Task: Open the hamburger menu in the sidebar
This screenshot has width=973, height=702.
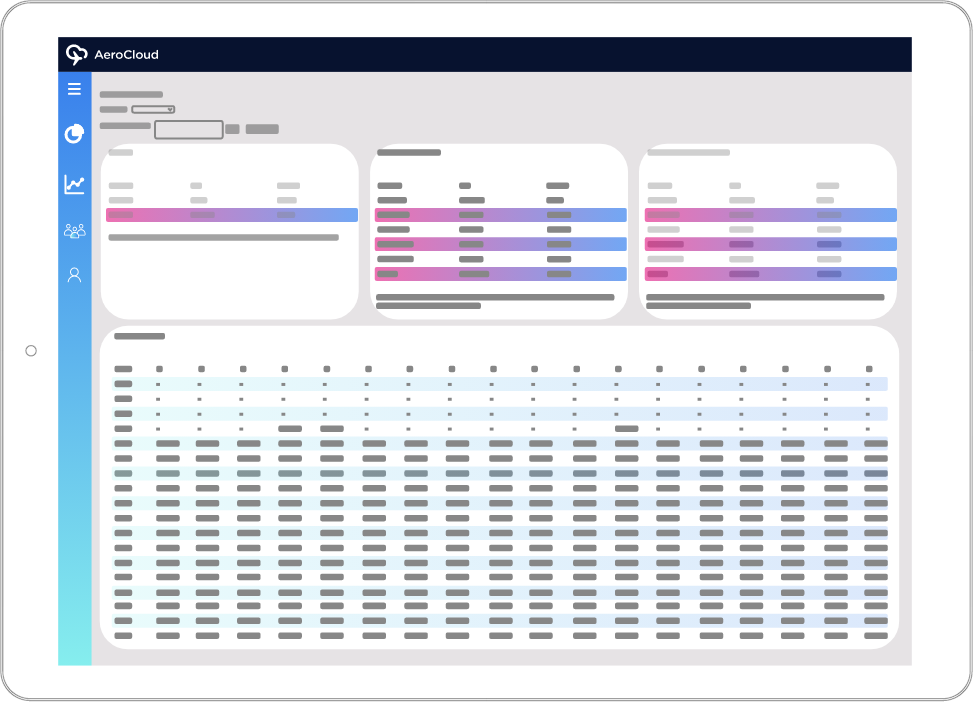Action: tap(74, 89)
